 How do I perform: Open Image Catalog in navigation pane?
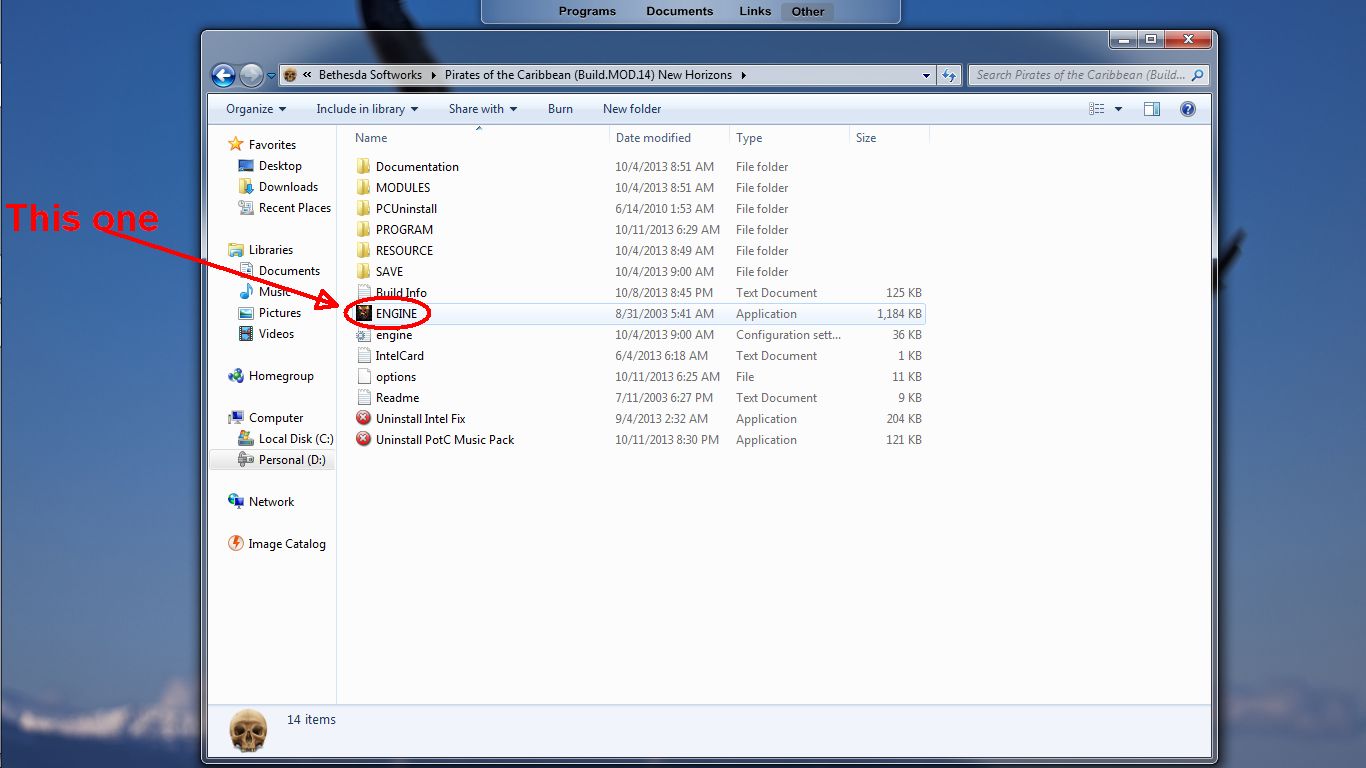coord(277,544)
